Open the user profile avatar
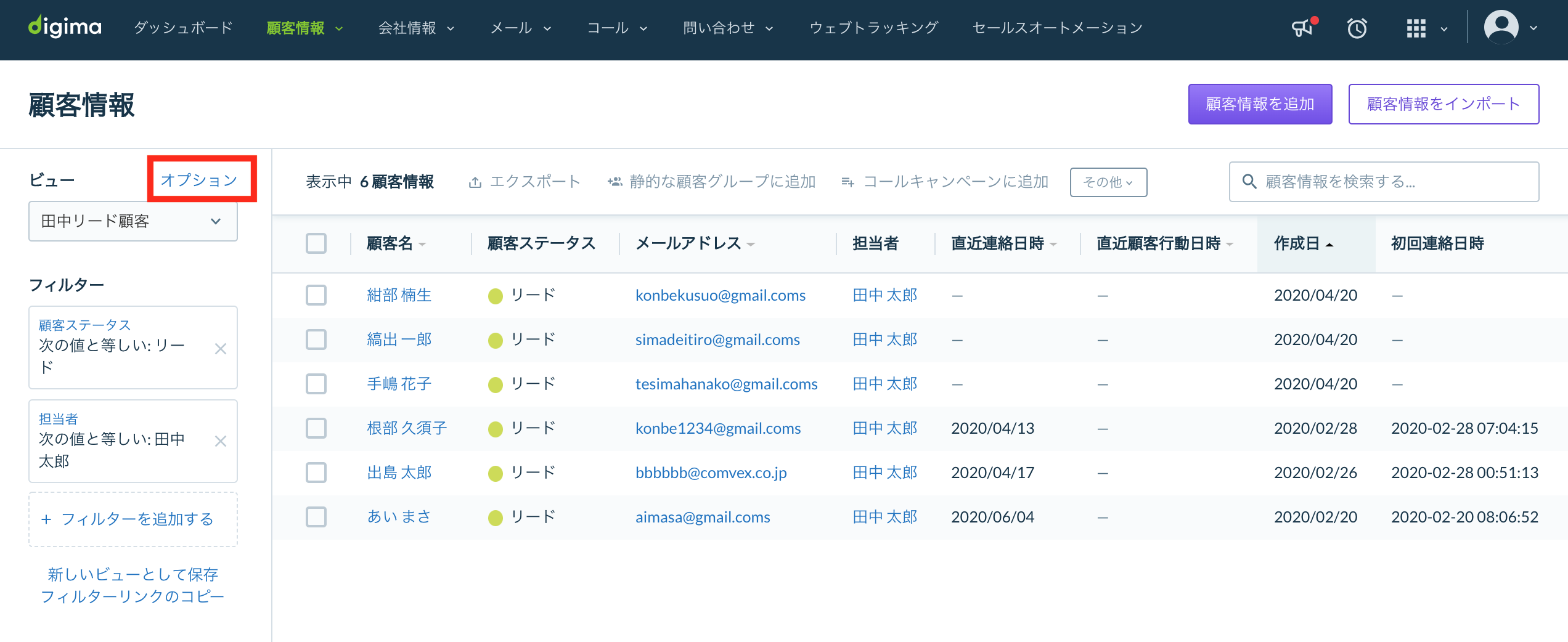The image size is (1568, 642). [1501, 27]
